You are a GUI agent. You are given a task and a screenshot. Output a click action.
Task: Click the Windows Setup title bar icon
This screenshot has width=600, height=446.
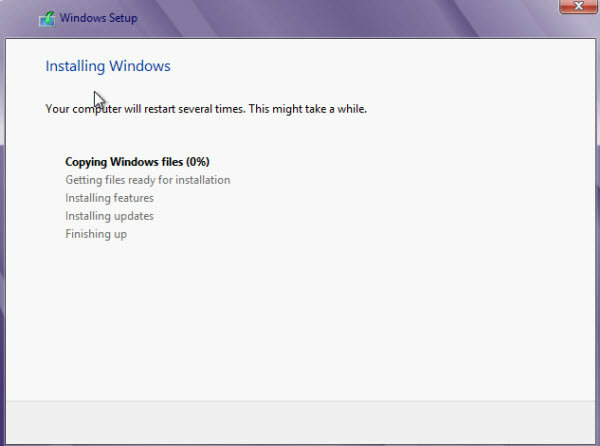pyautogui.click(x=47, y=19)
